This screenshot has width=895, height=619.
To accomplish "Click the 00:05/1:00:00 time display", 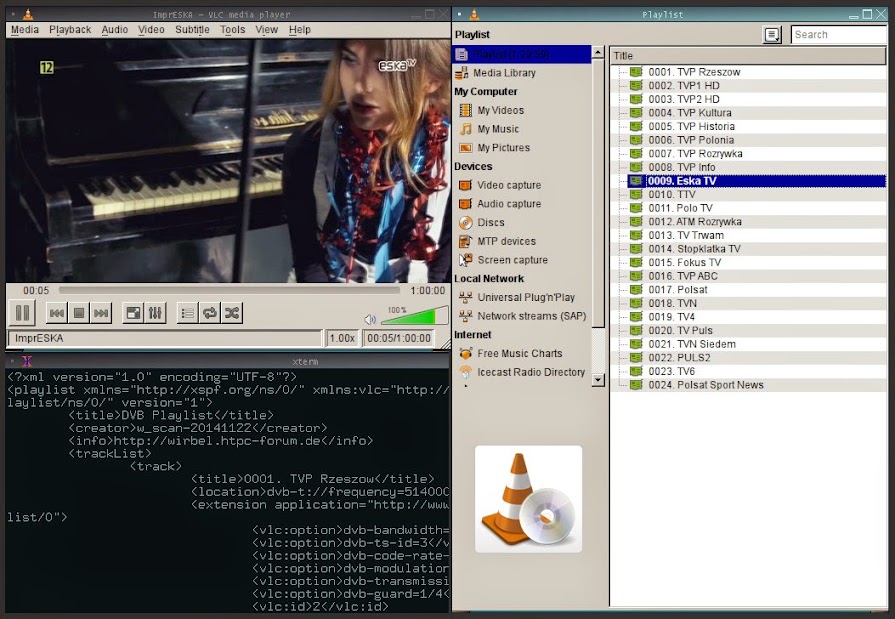I will coord(398,339).
